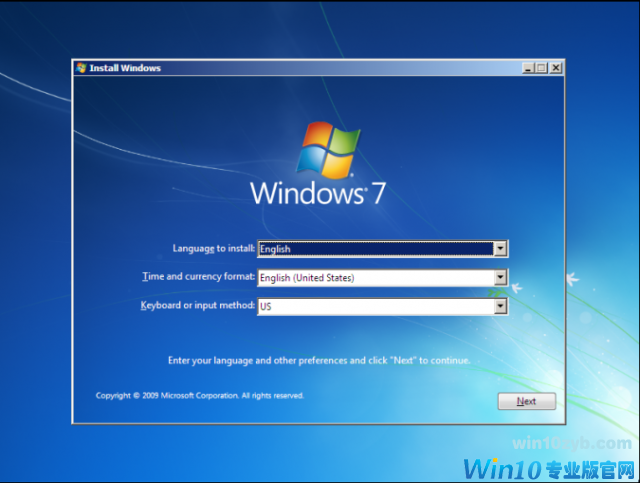Open the Language to install dropdown arrow
Image resolution: width=640 pixels, height=483 pixels.
[x=500, y=248]
